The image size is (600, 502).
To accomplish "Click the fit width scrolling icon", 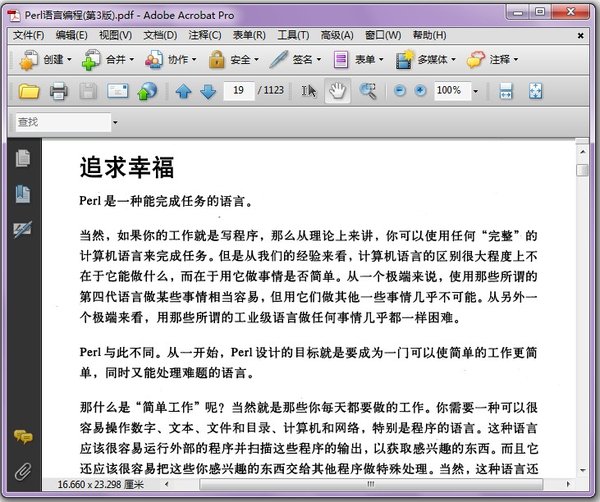I will [x=506, y=91].
